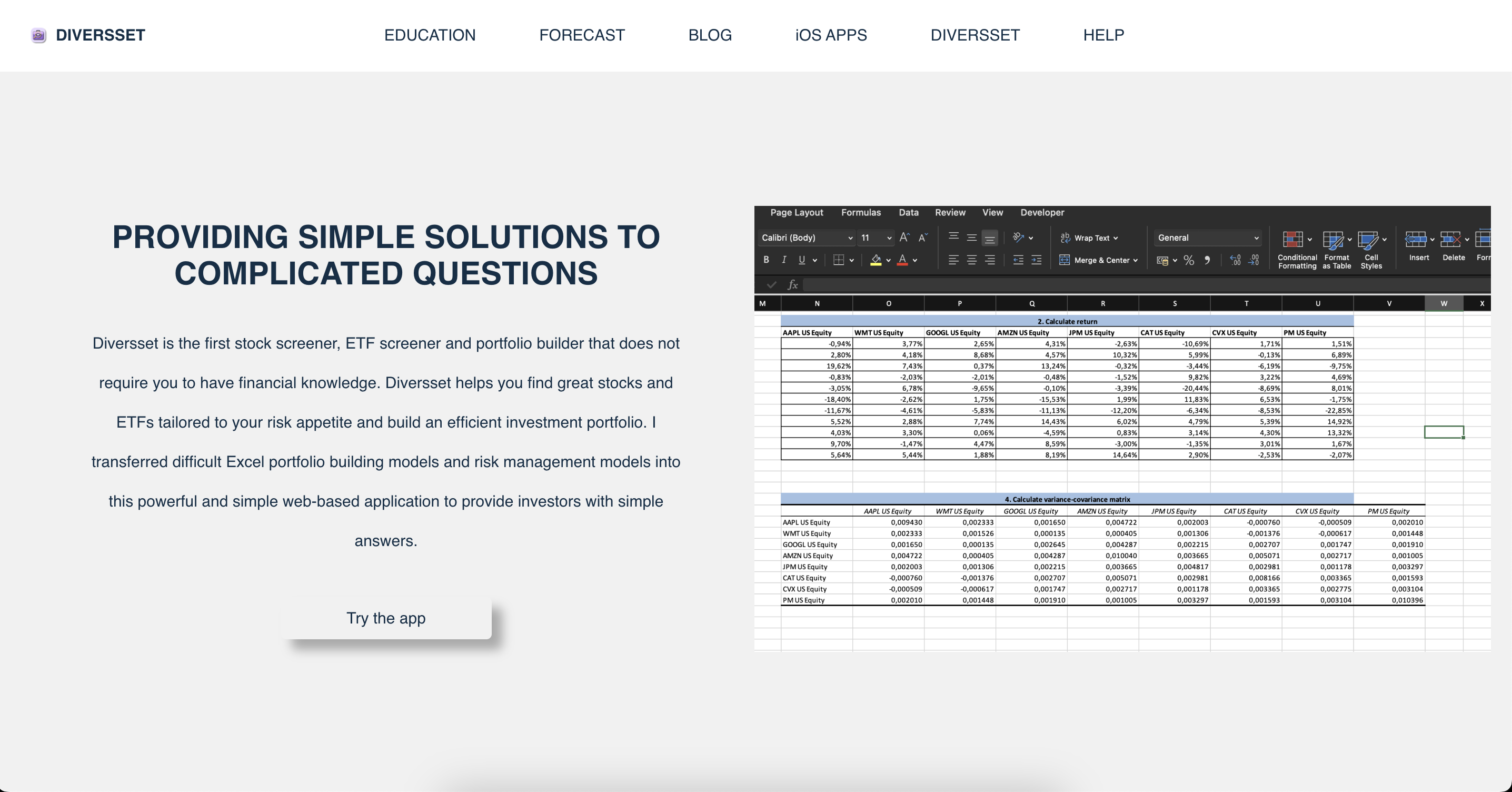Click the percent style icon
Viewport: 1512px width, 792px height.
pyautogui.click(x=1189, y=260)
